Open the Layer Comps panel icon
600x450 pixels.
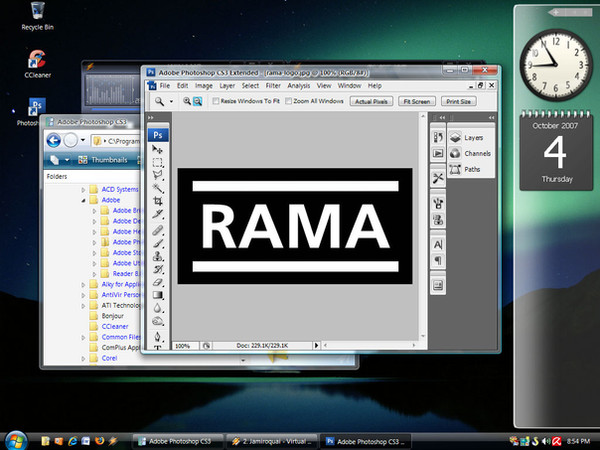pyautogui.click(x=438, y=285)
